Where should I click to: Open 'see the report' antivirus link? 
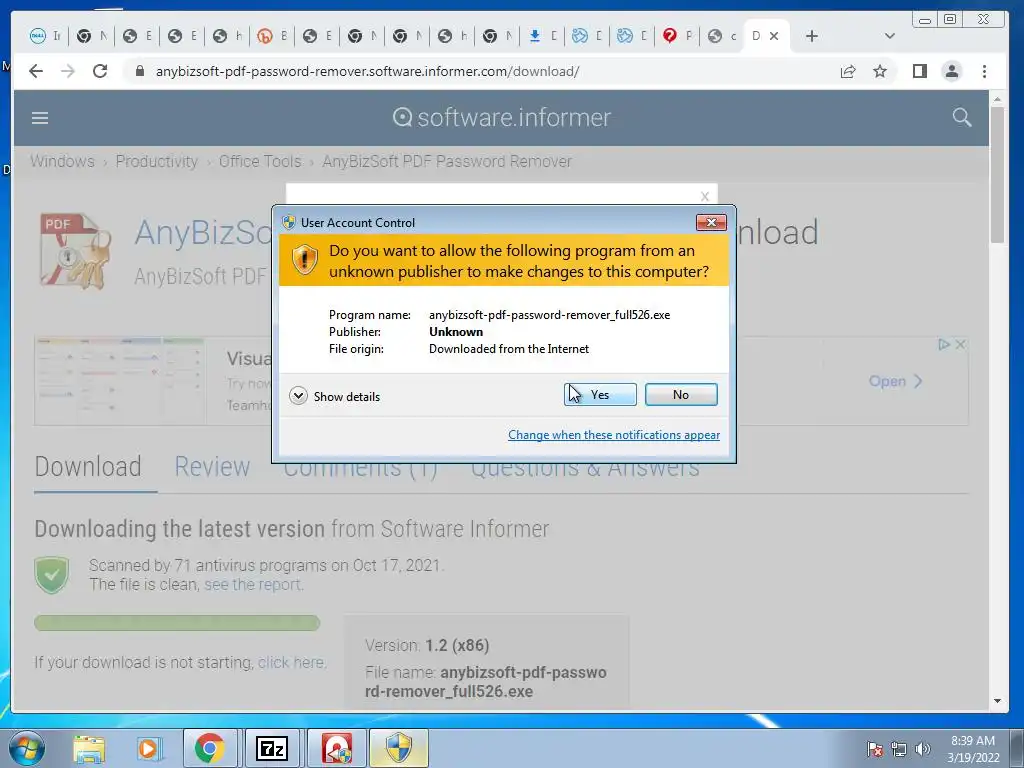(253, 584)
